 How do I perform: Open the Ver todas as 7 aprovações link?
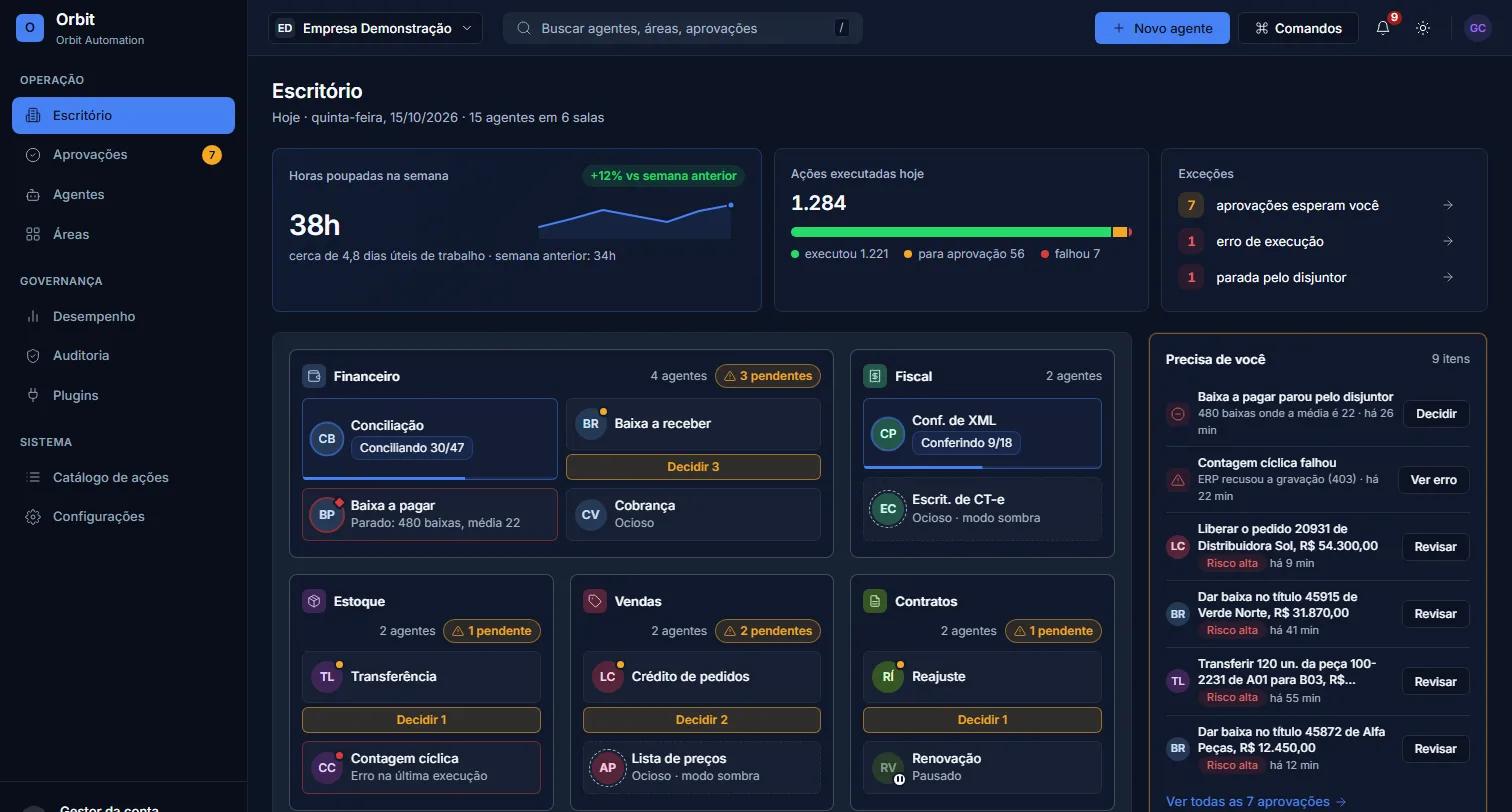click(x=1256, y=801)
